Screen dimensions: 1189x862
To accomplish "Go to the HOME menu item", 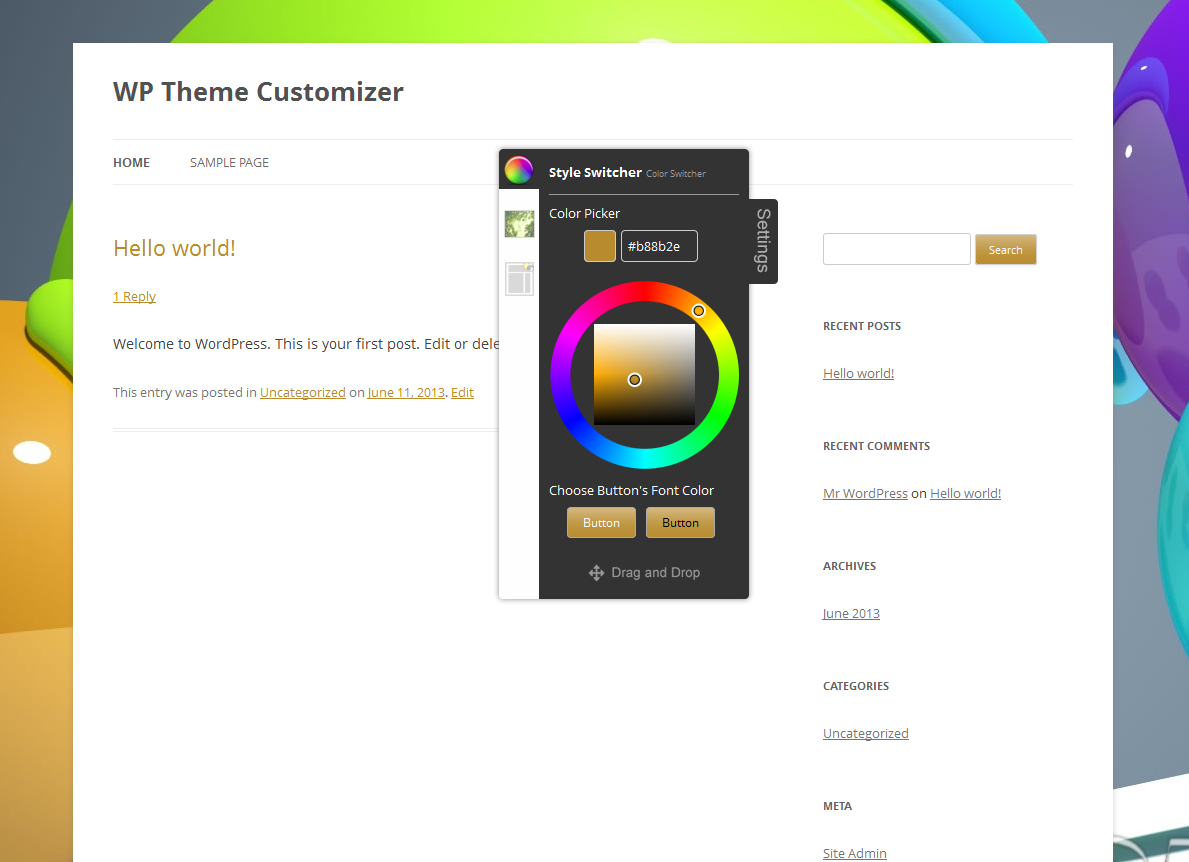I will [131, 162].
